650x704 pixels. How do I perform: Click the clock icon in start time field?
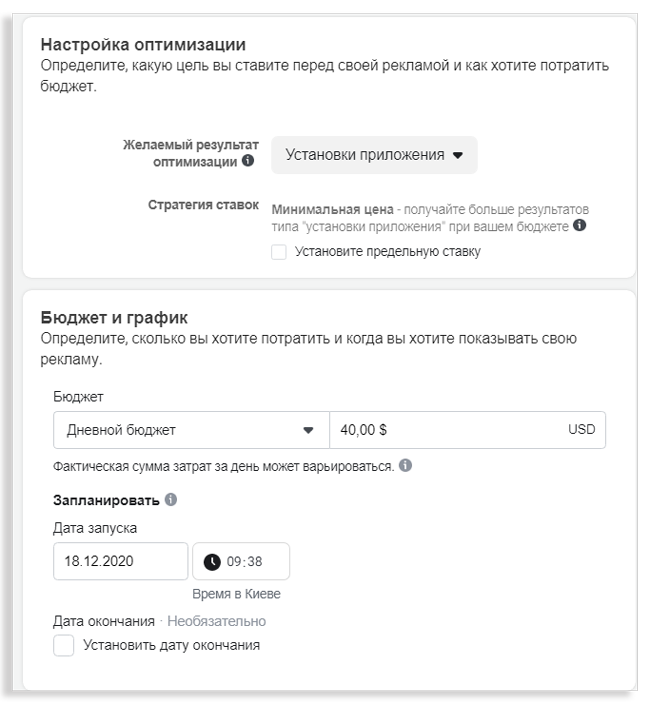click(212, 562)
